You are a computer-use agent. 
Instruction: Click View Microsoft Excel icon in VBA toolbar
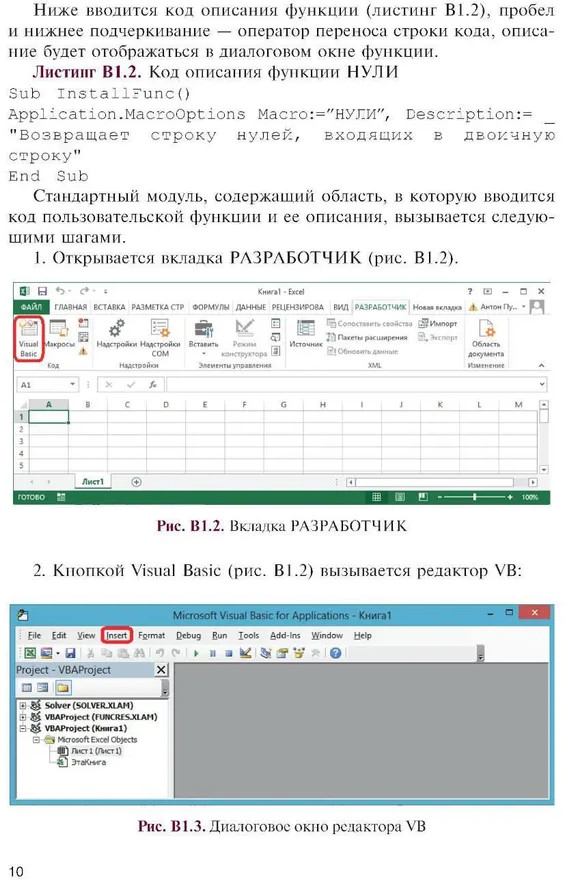(30, 653)
